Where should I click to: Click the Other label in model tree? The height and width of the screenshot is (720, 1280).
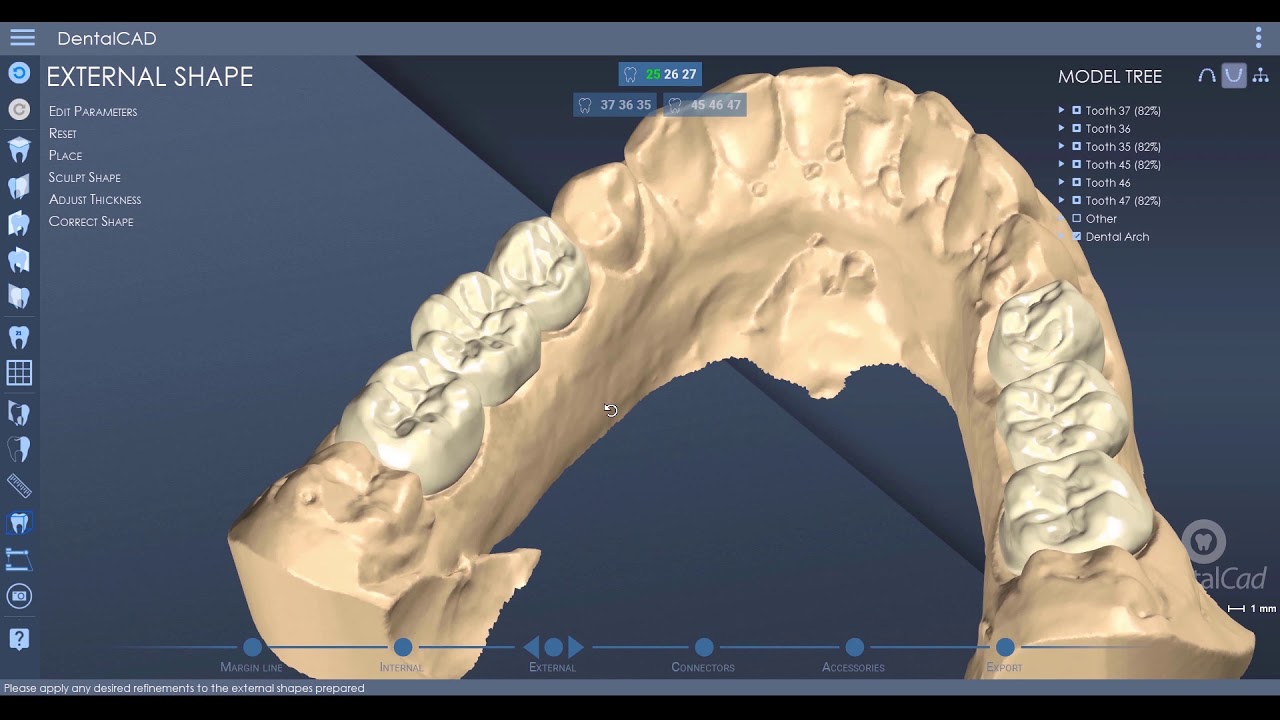tap(1101, 219)
